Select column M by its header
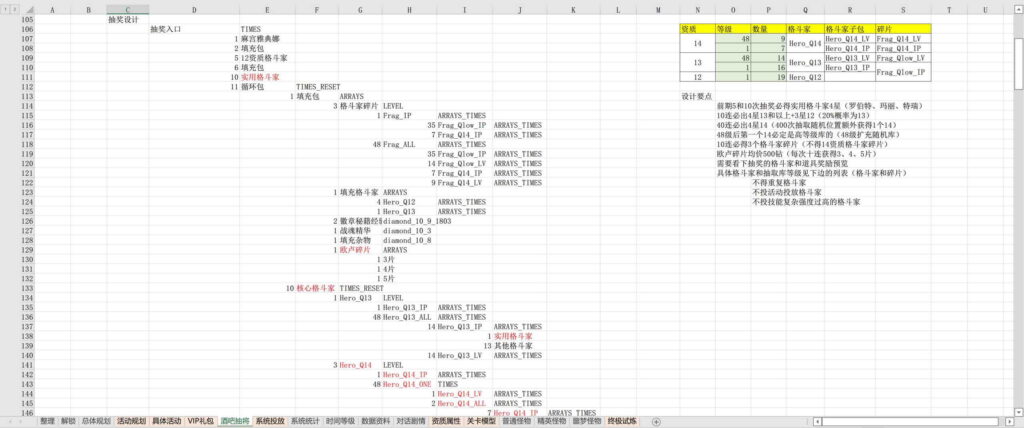 657,9
